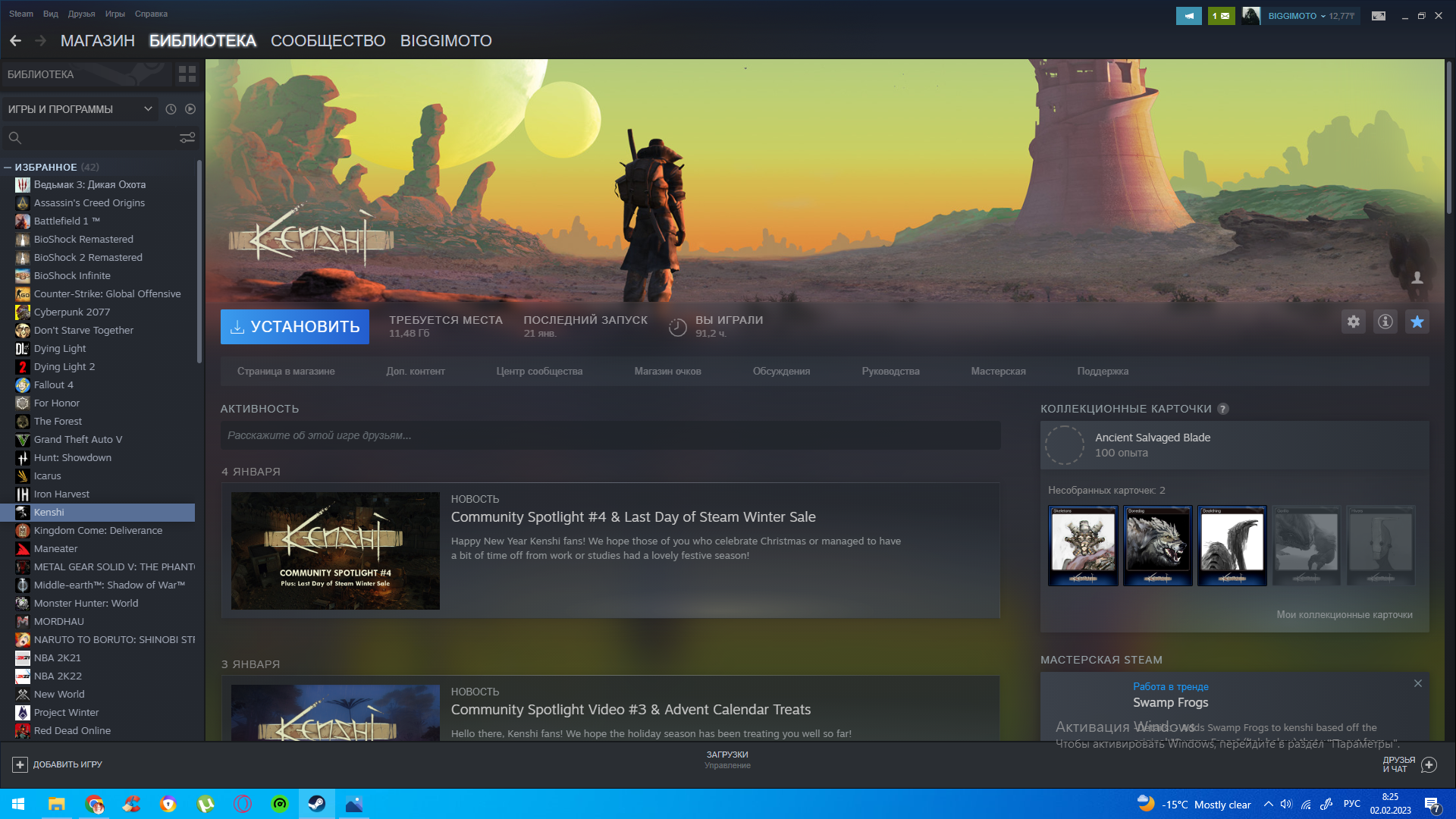Viewport: 1456px width, 819px height.
Task: Go to the МАГАЗИН tab
Action: coord(98,41)
